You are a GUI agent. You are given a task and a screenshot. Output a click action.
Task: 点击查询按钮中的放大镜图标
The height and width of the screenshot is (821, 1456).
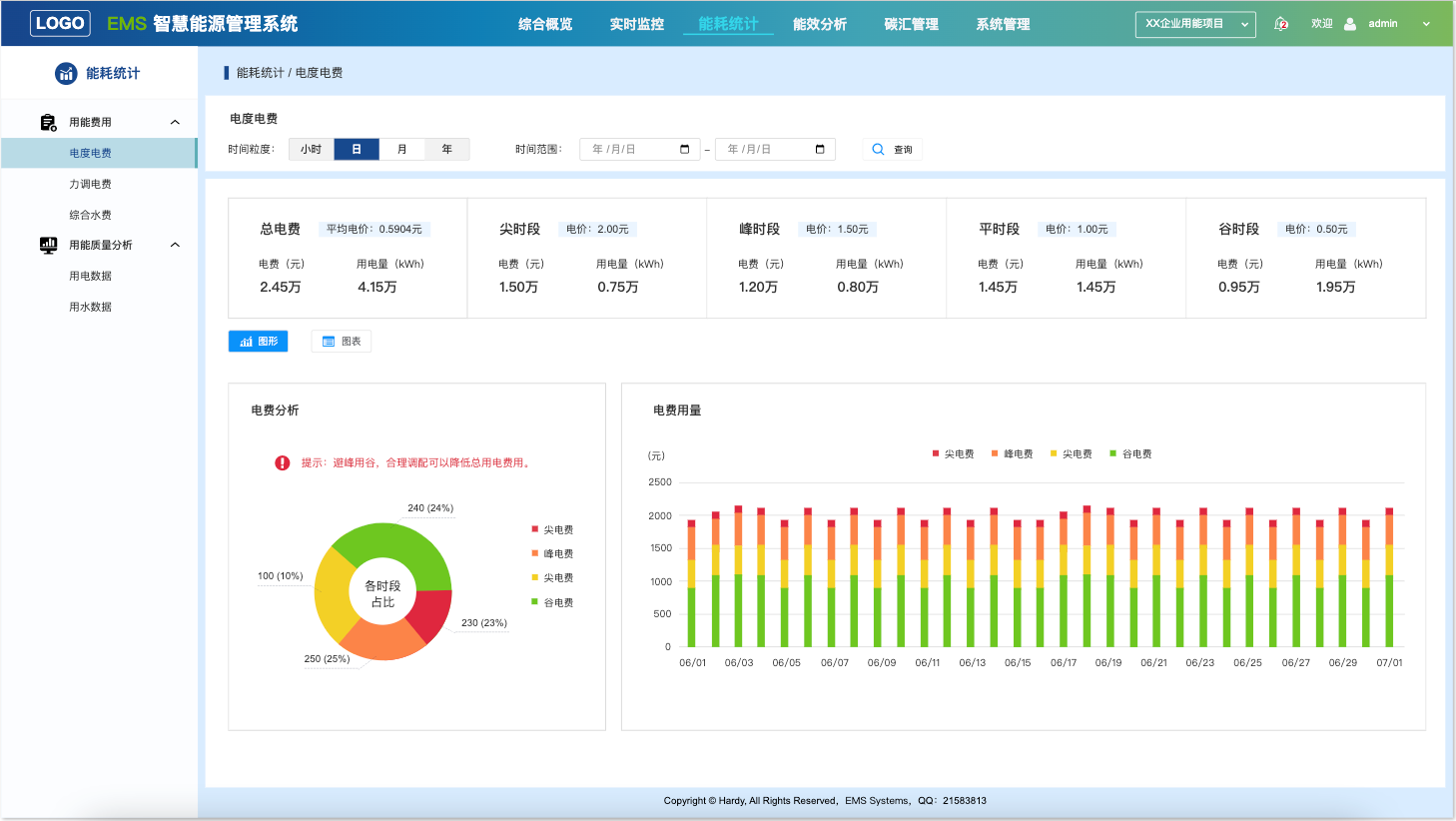[x=878, y=149]
